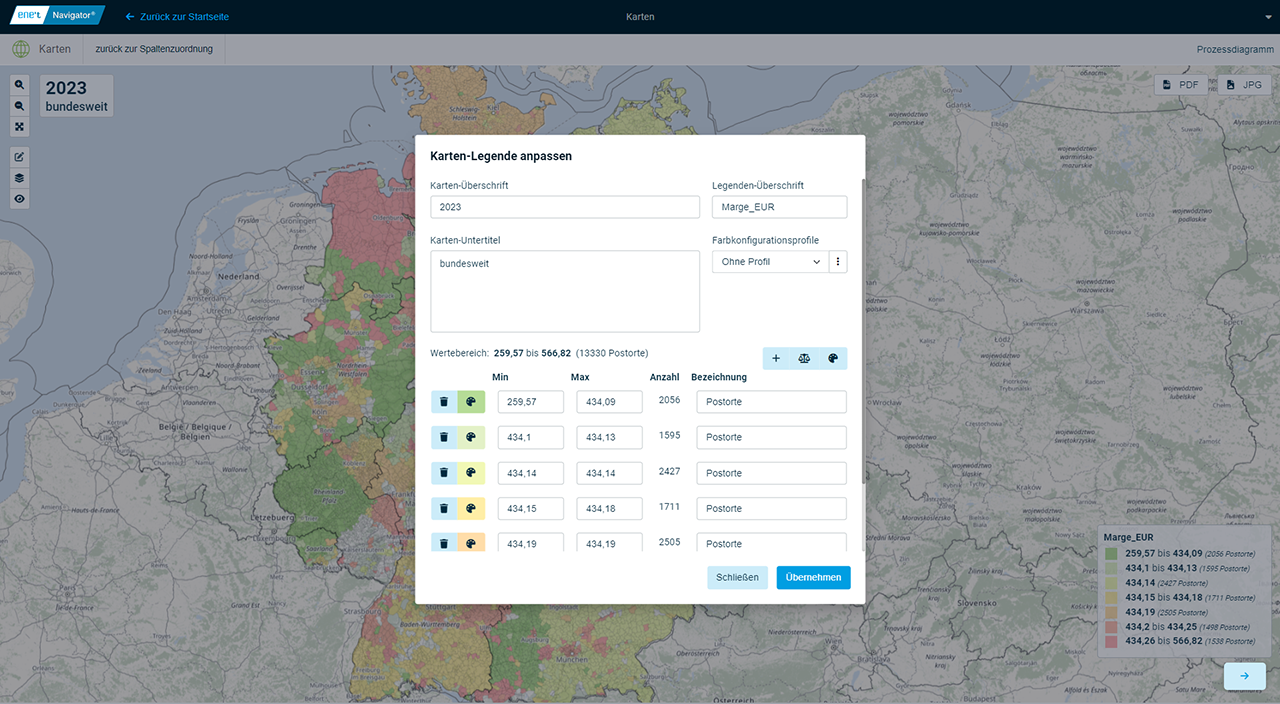Image resolution: width=1280 pixels, height=704 pixels.
Task: Open the map edit pencil icon
Action: (20, 157)
